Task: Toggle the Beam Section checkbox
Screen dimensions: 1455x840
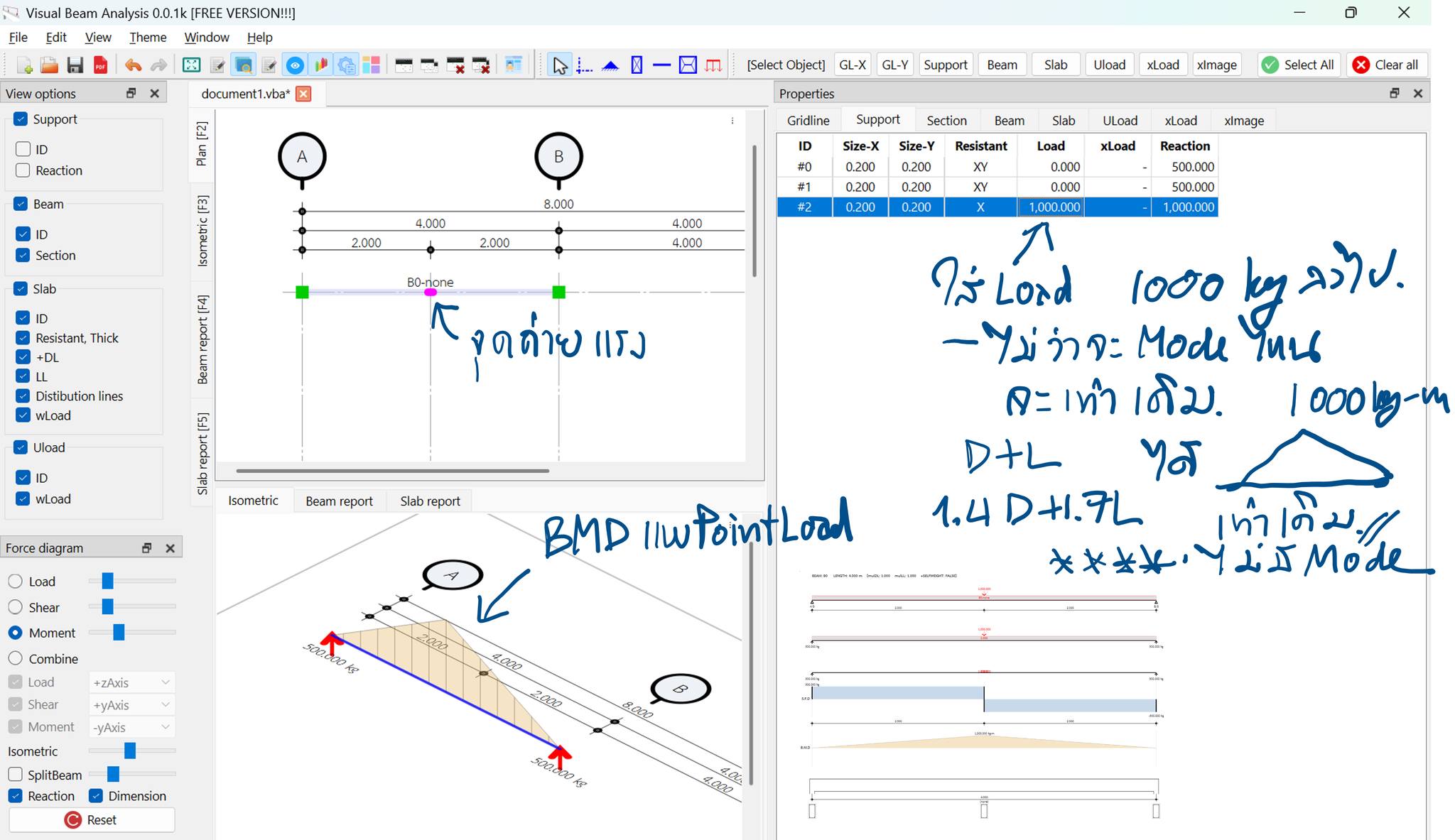Action: [23, 255]
